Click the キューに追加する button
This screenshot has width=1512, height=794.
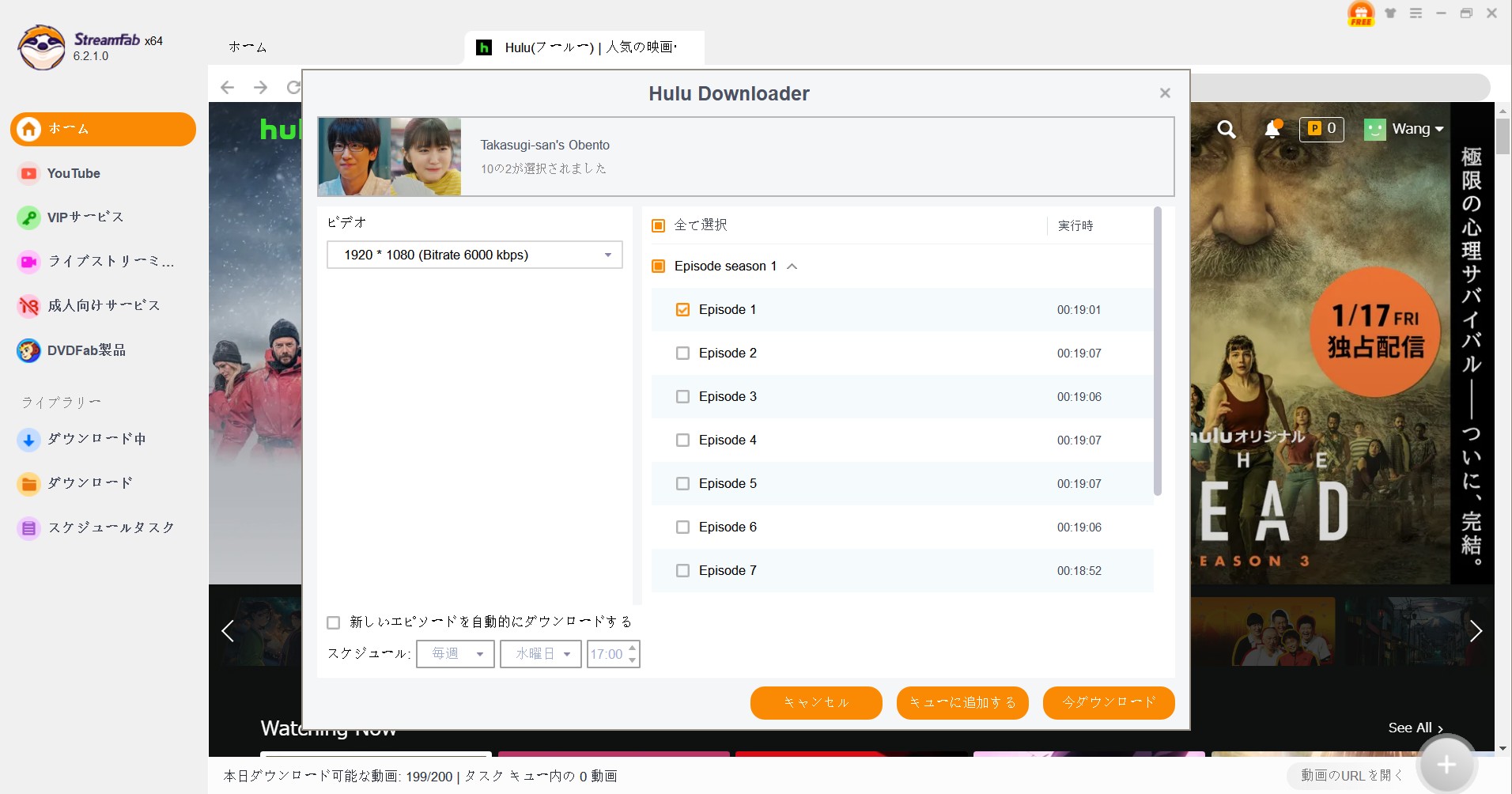click(x=962, y=703)
